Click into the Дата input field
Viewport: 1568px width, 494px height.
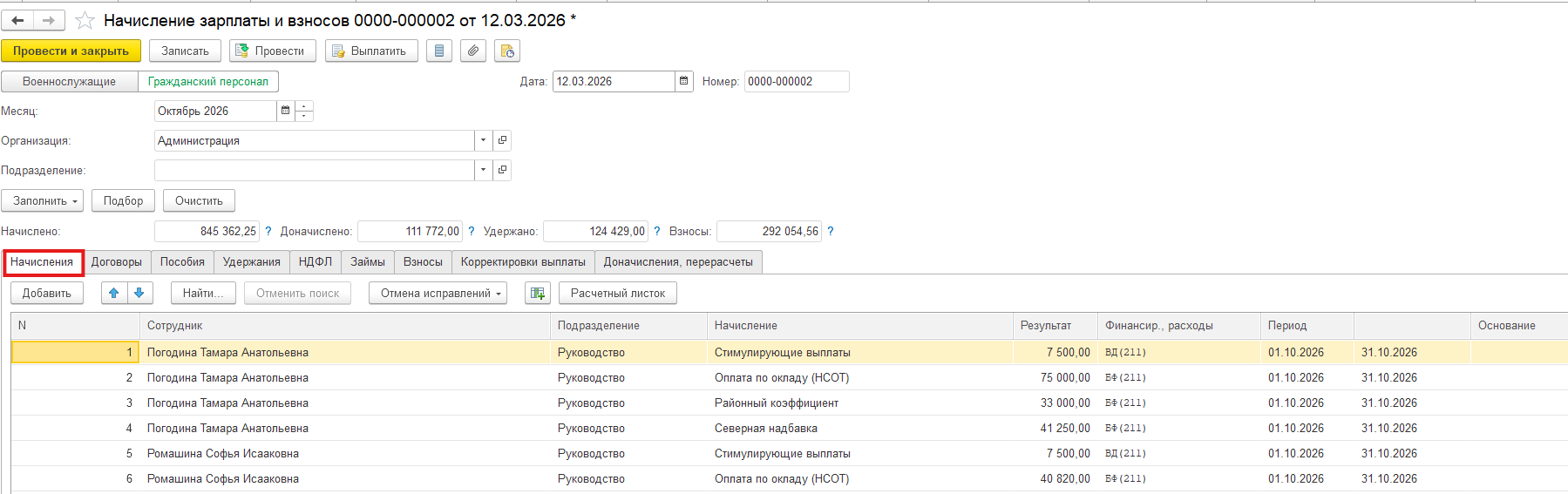click(614, 81)
